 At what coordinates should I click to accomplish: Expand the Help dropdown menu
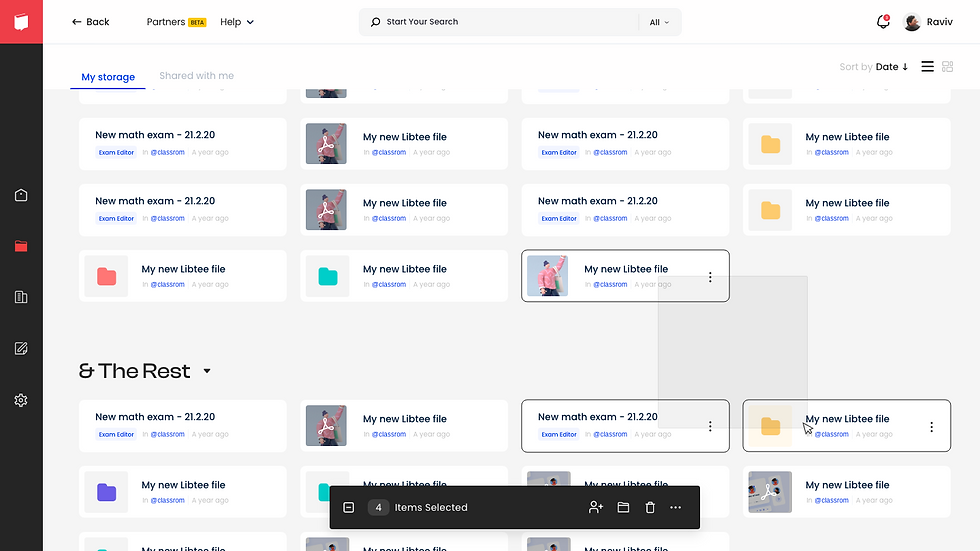pyautogui.click(x=237, y=22)
